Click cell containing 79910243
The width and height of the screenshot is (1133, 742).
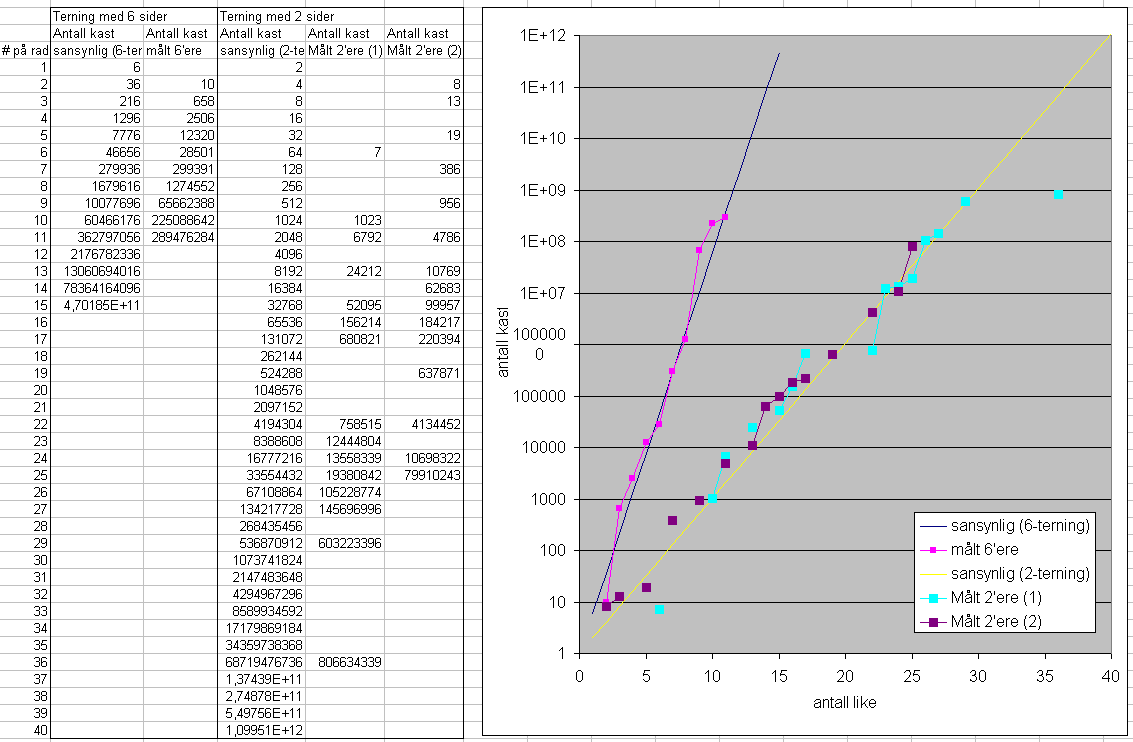pyautogui.click(x=423, y=475)
